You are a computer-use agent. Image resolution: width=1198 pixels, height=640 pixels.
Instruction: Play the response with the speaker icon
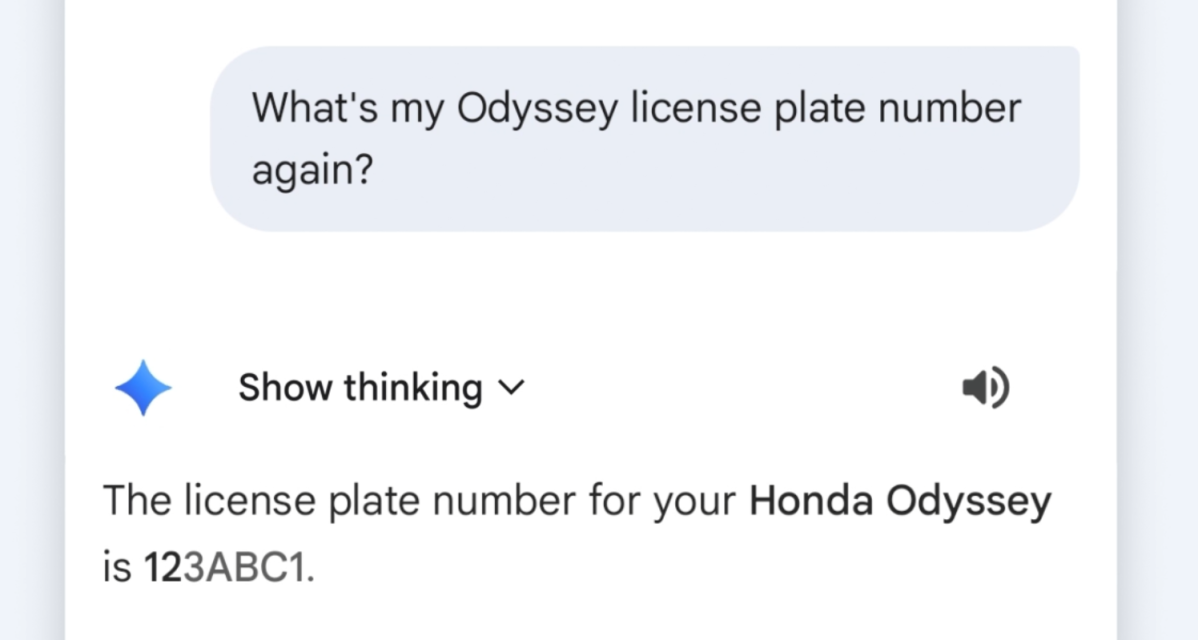point(984,388)
